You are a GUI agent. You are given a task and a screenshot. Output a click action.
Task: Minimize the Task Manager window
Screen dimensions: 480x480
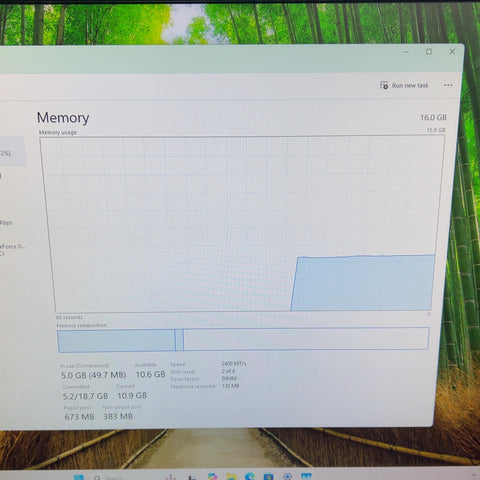(x=406, y=52)
